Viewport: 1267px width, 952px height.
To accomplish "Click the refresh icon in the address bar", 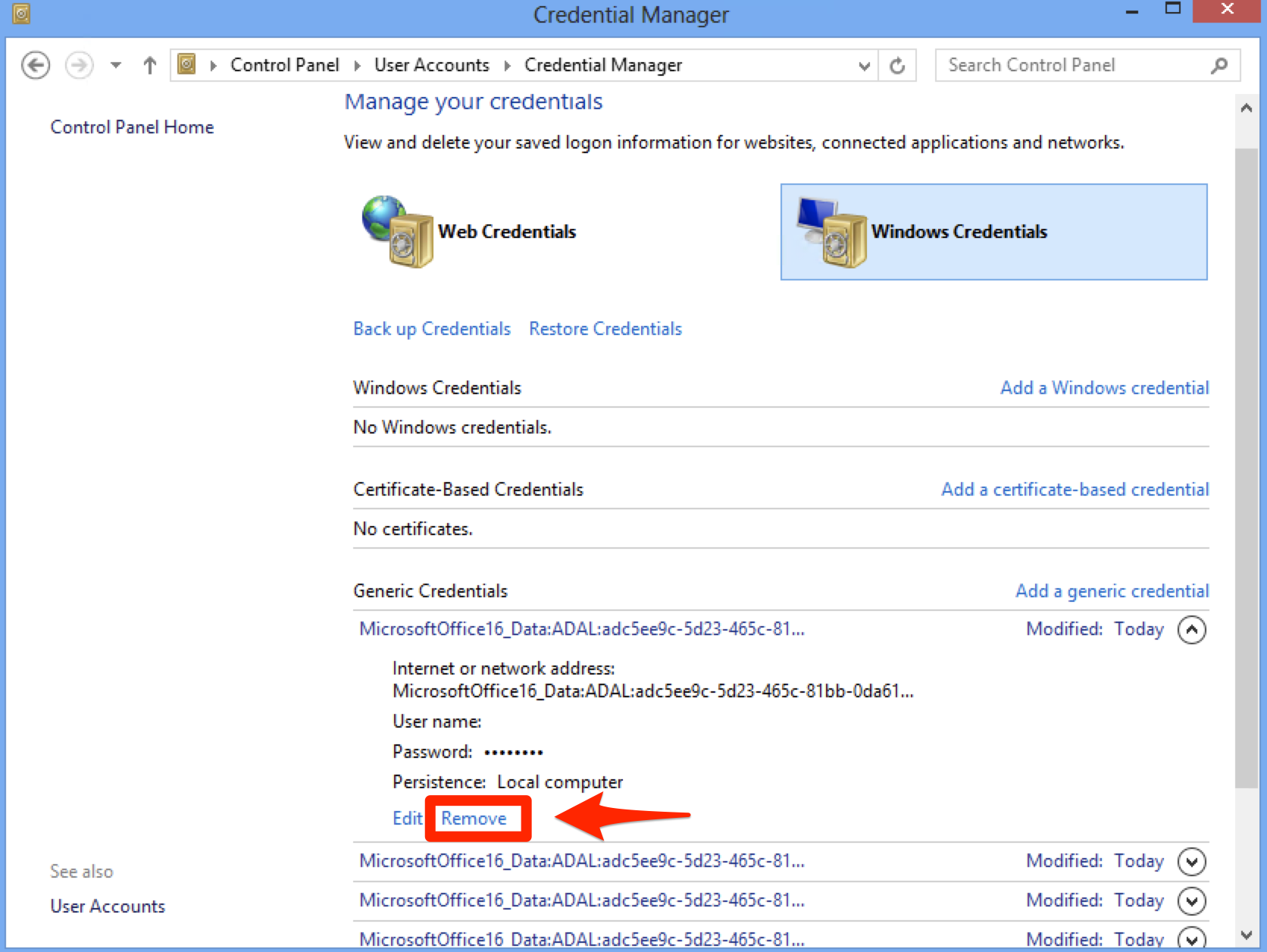I will 897,65.
